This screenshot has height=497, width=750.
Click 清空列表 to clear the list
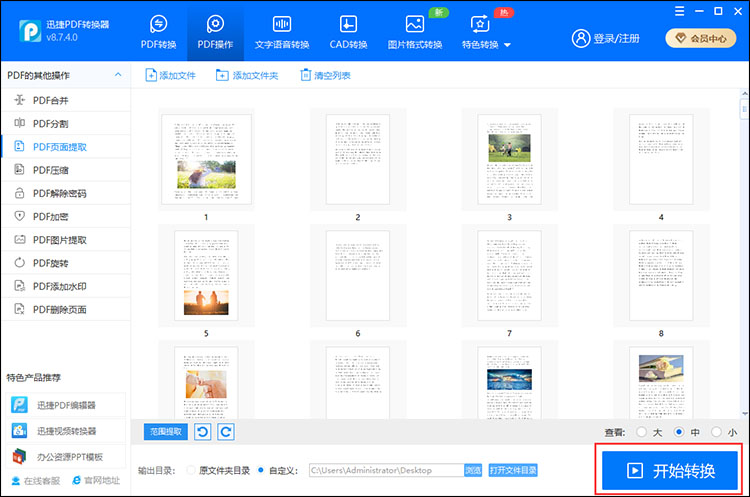pos(325,75)
